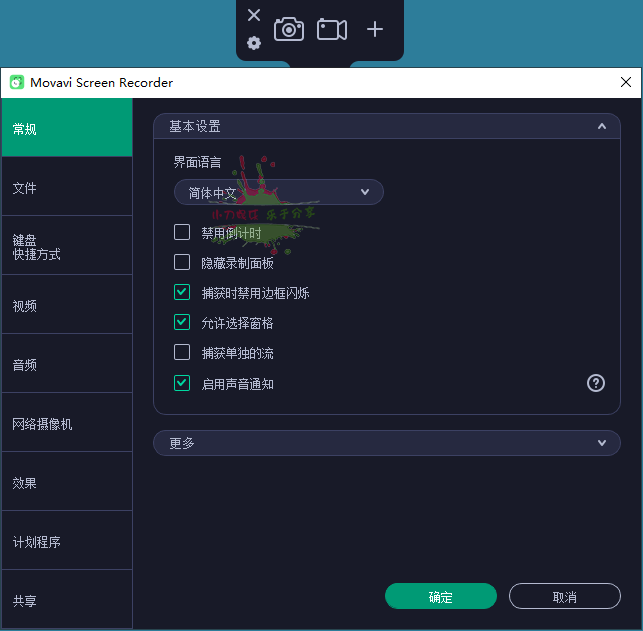Click the video recording camcorder icon
The width and height of the screenshot is (643, 631).
pos(332,29)
